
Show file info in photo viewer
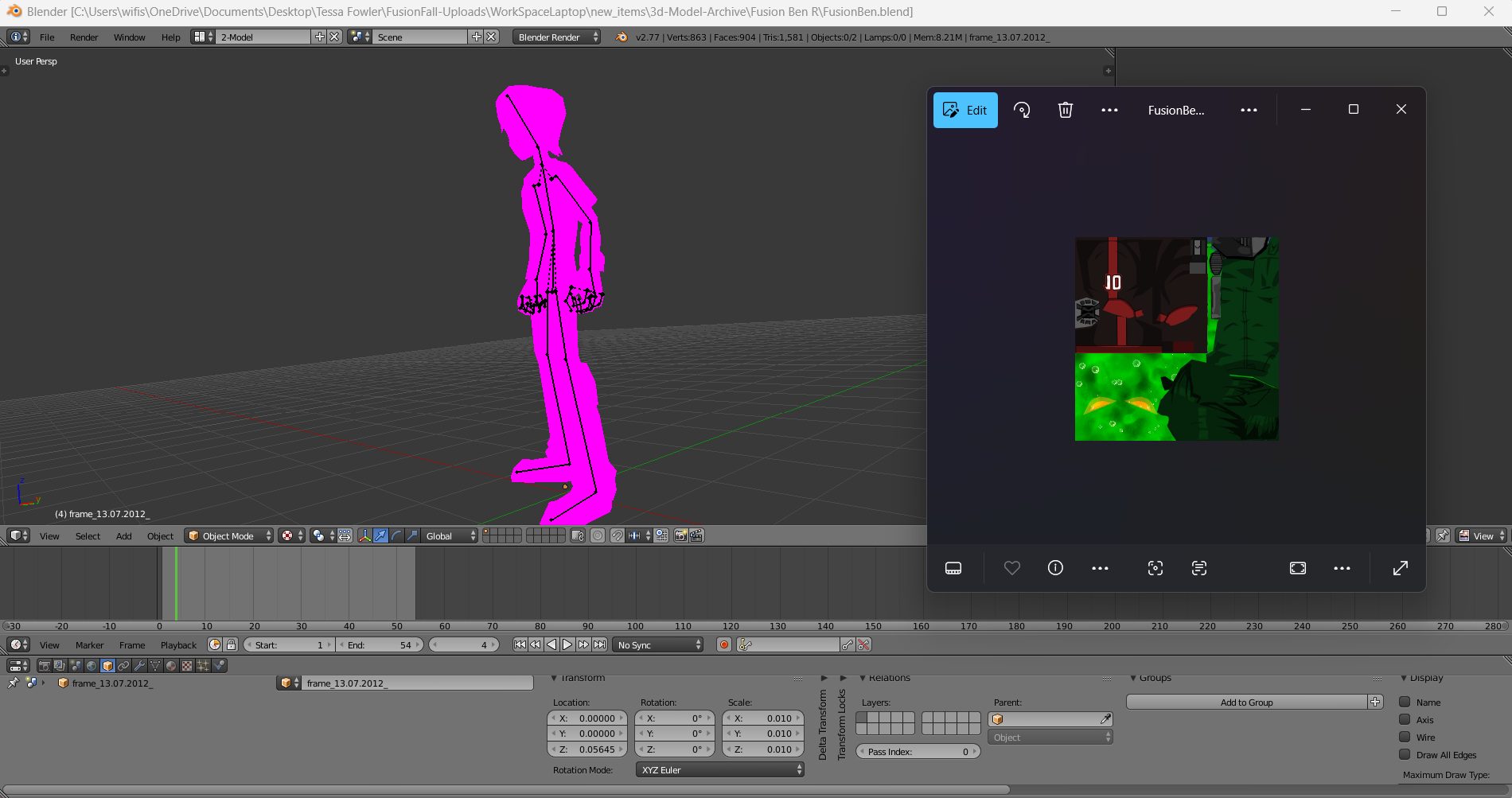pos(1055,567)
